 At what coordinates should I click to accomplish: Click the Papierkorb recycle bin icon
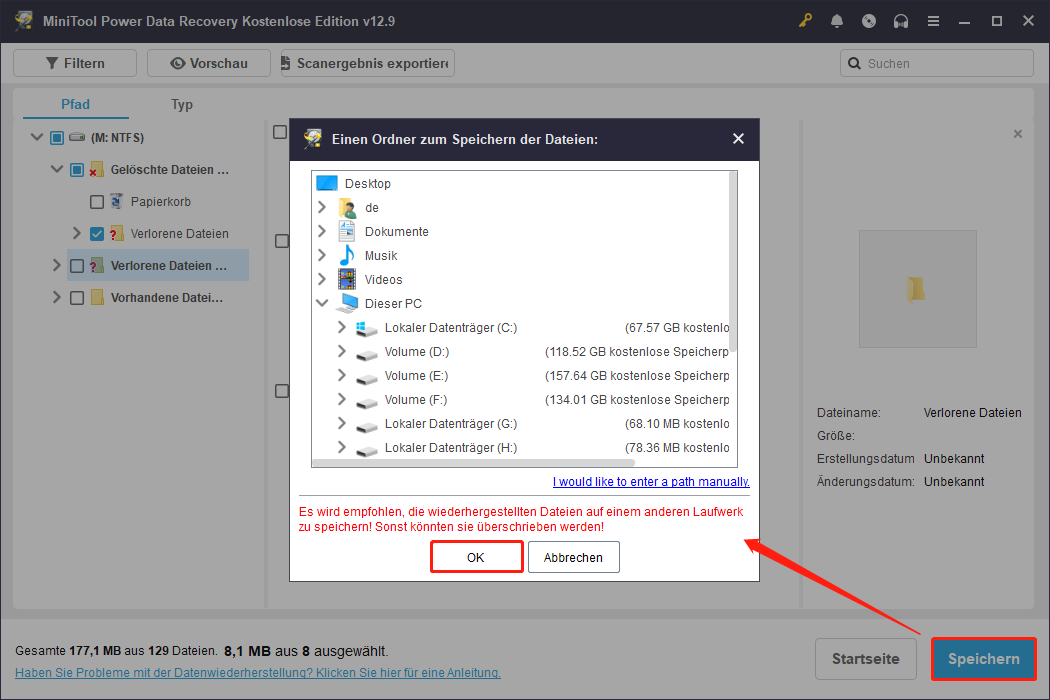(x=117, y=201)
